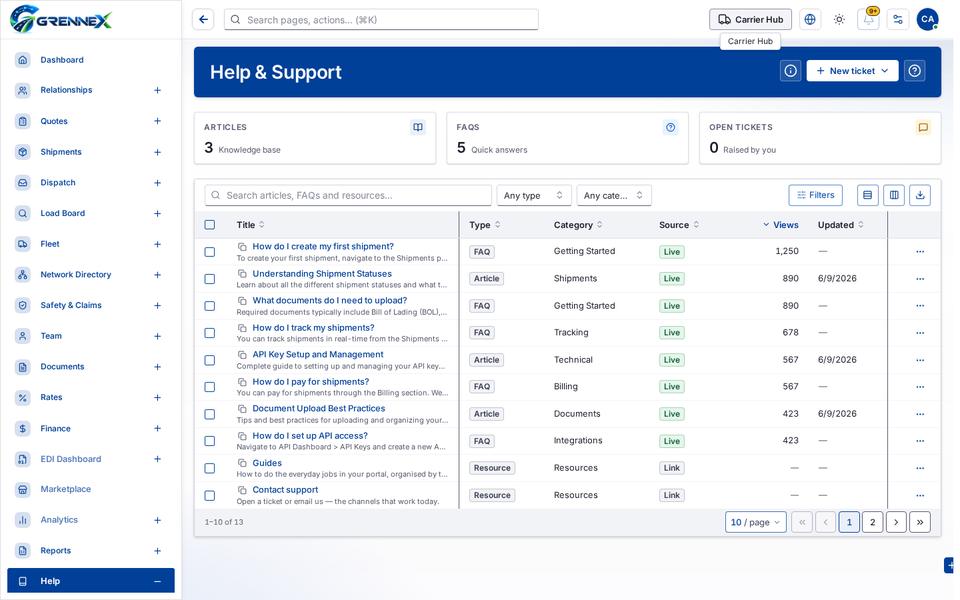Screen dimensions: 960x600
Task: Toggle the light/dark theme sun icon
Action: pyautogui.click(x=839, y=20)
